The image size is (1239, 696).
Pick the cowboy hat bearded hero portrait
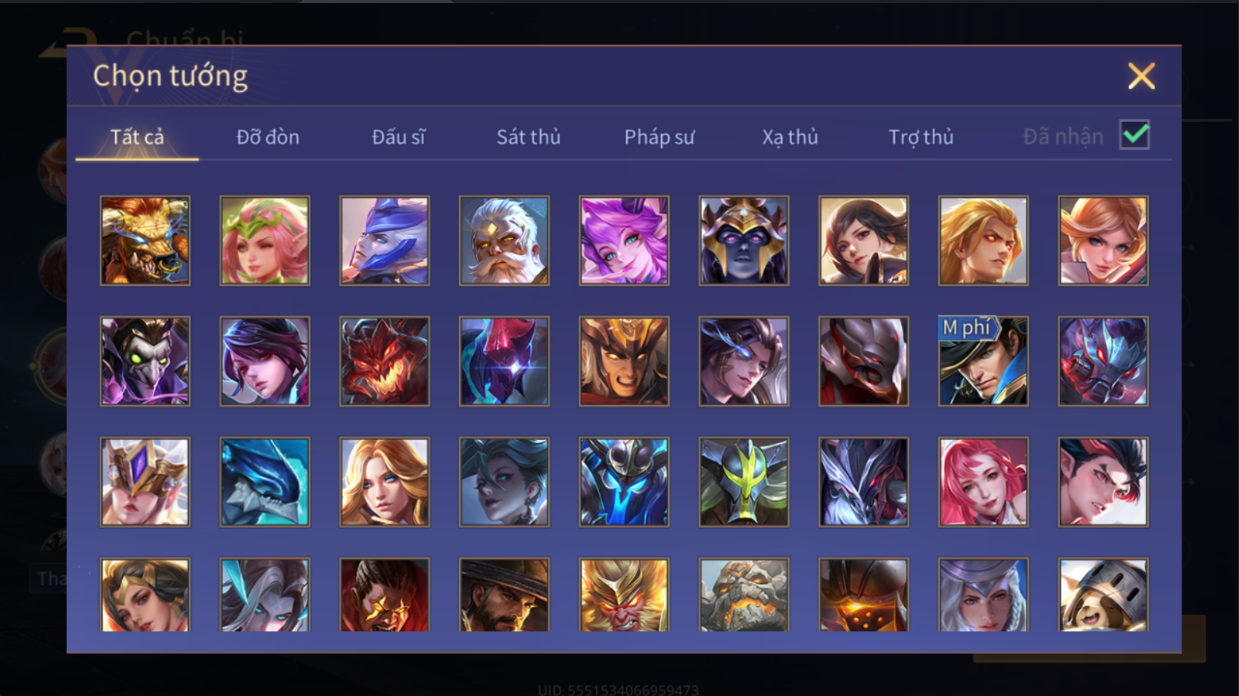click(x=504, y=595)
